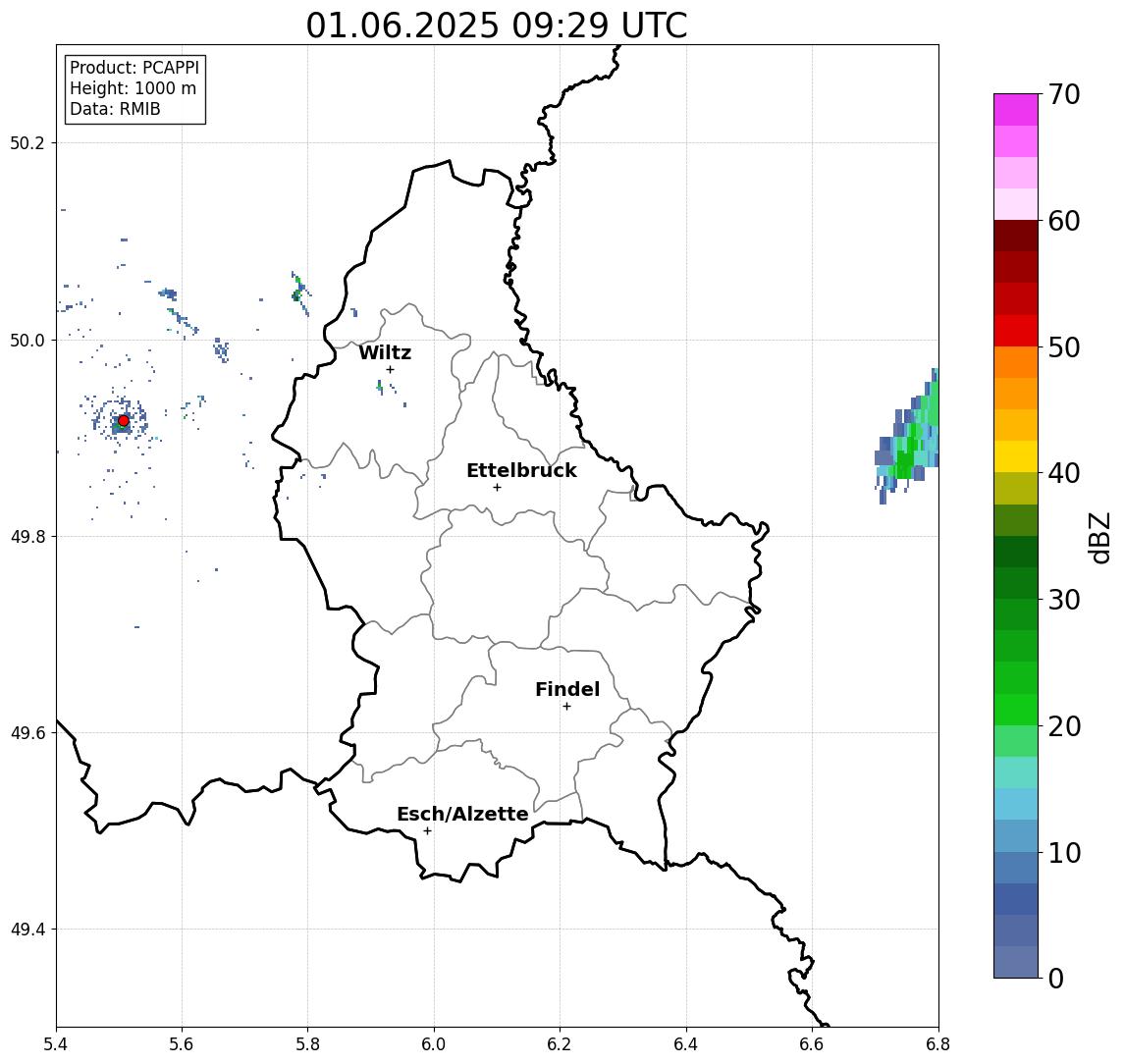1124x1064 pixels.
Task: Click the title '01.06.2025 09:29 UTC'
Action: tap(496, 26)
